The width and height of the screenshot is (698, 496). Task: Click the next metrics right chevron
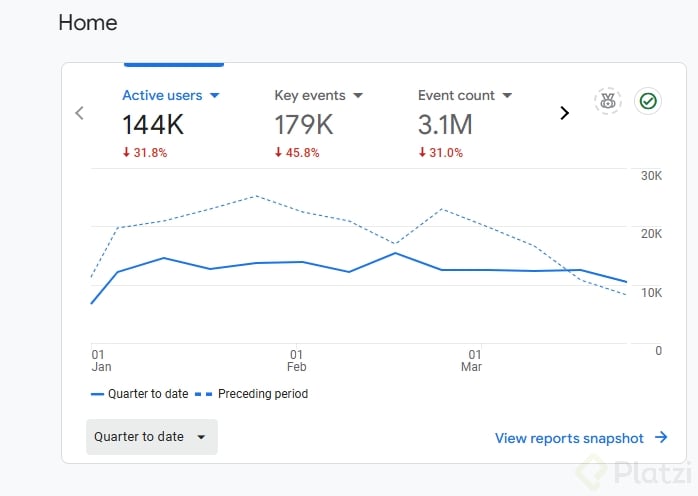(564, 113)
